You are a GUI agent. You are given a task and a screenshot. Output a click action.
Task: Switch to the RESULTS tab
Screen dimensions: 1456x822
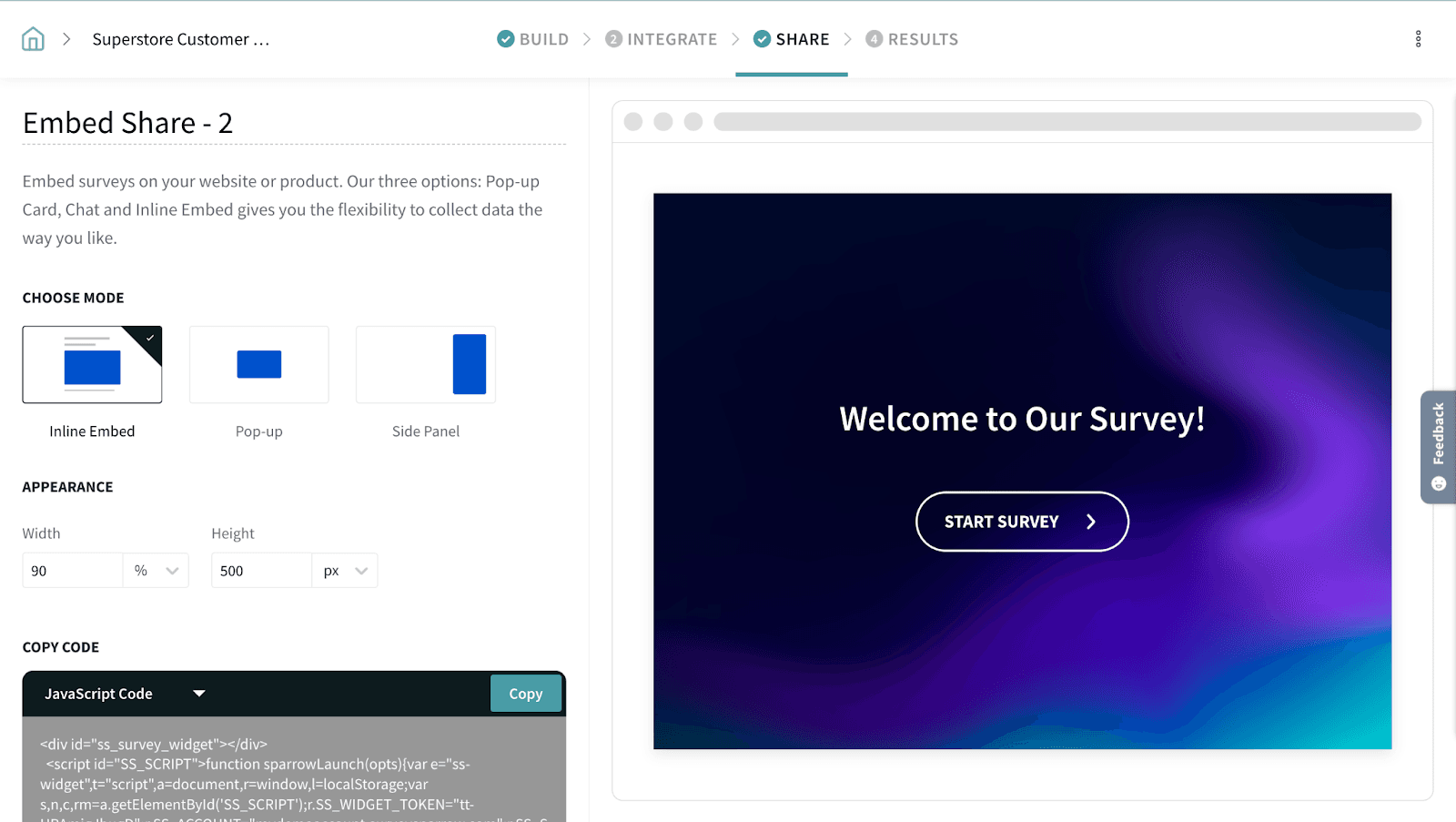click(923, 39)
